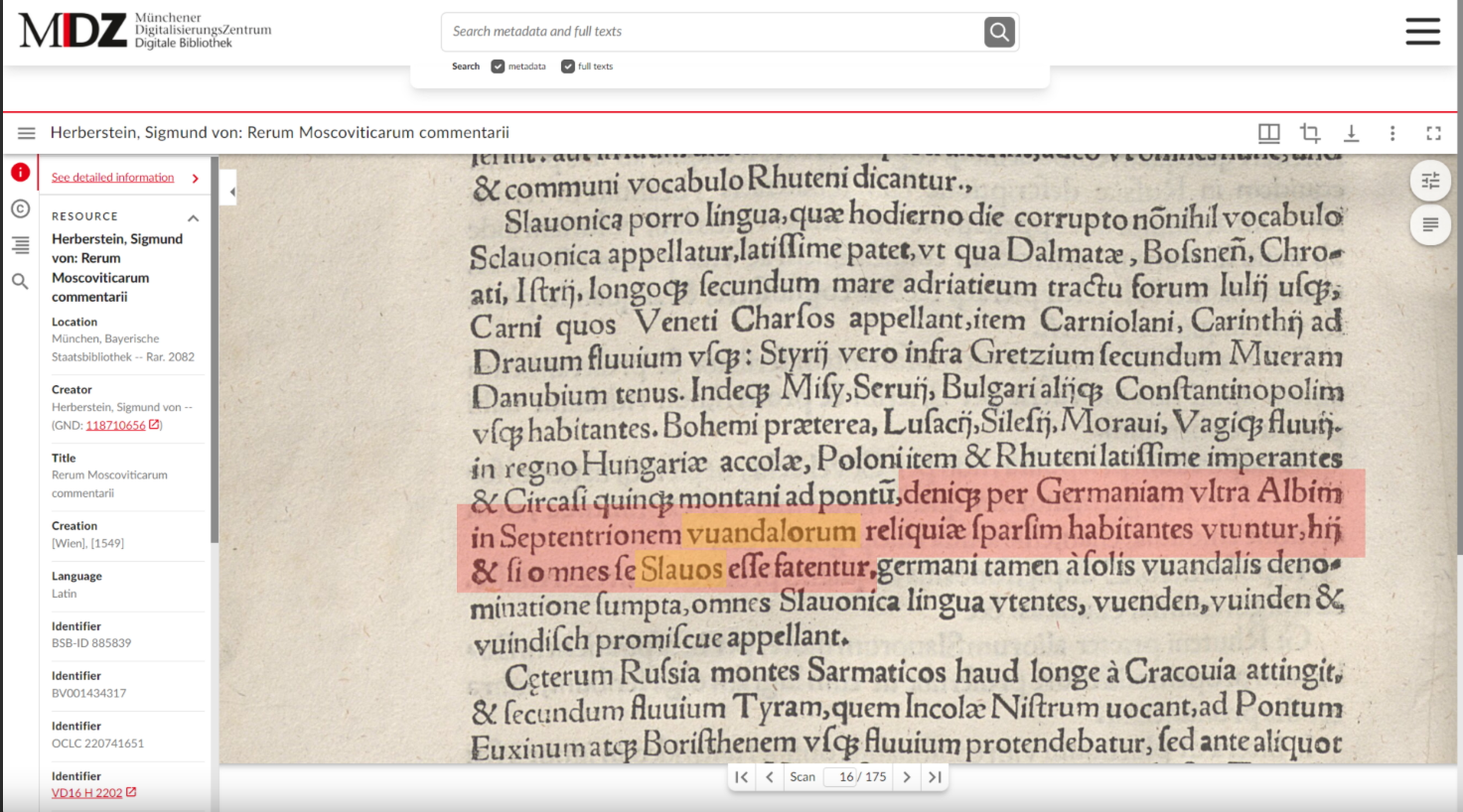Open the download options
Screen dimensions: 1463x812
[1352, 133]
